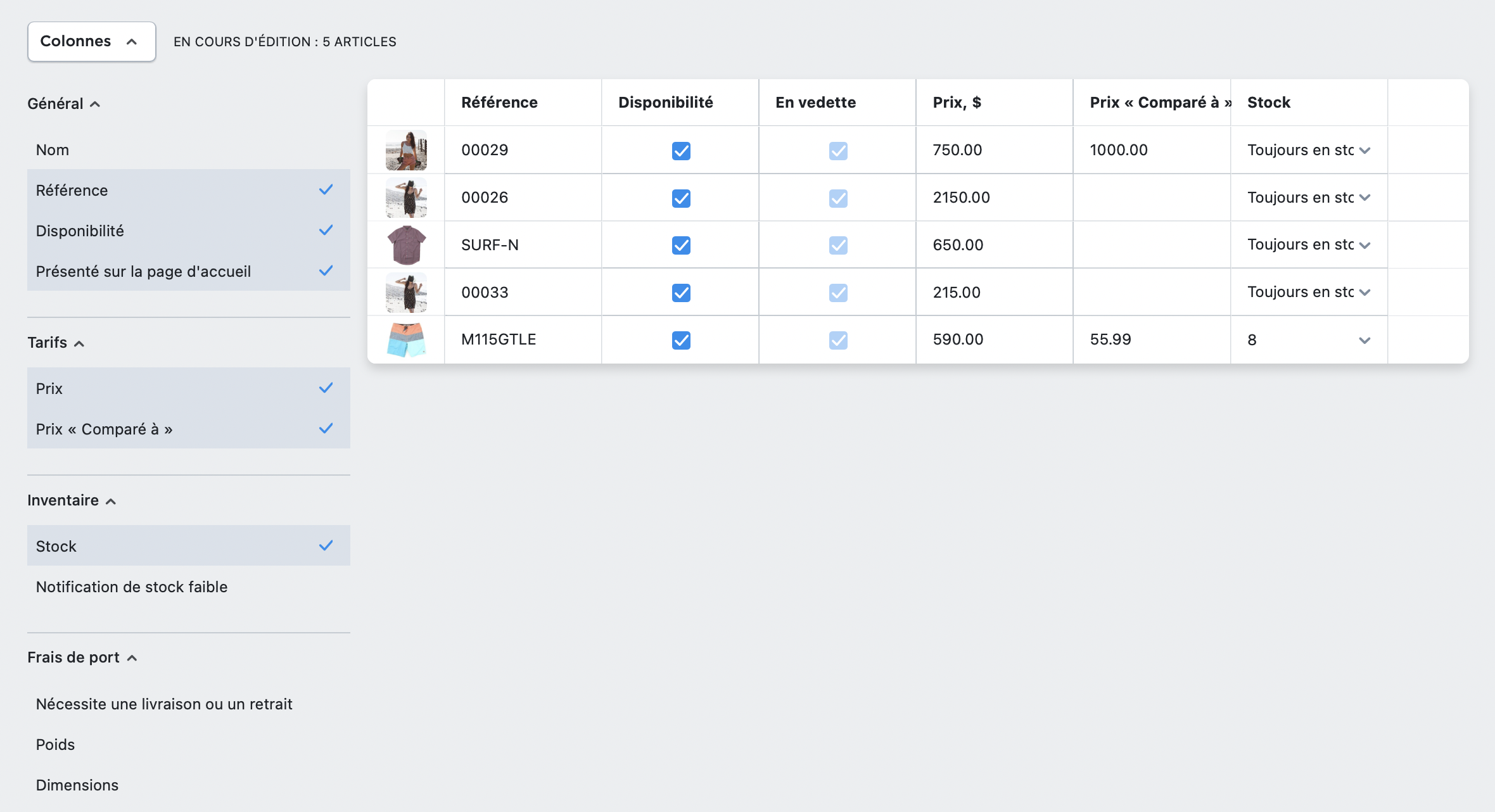Collapse the Tarifs section
Screen dimensions: 1495x812
(x=56, y=343)
